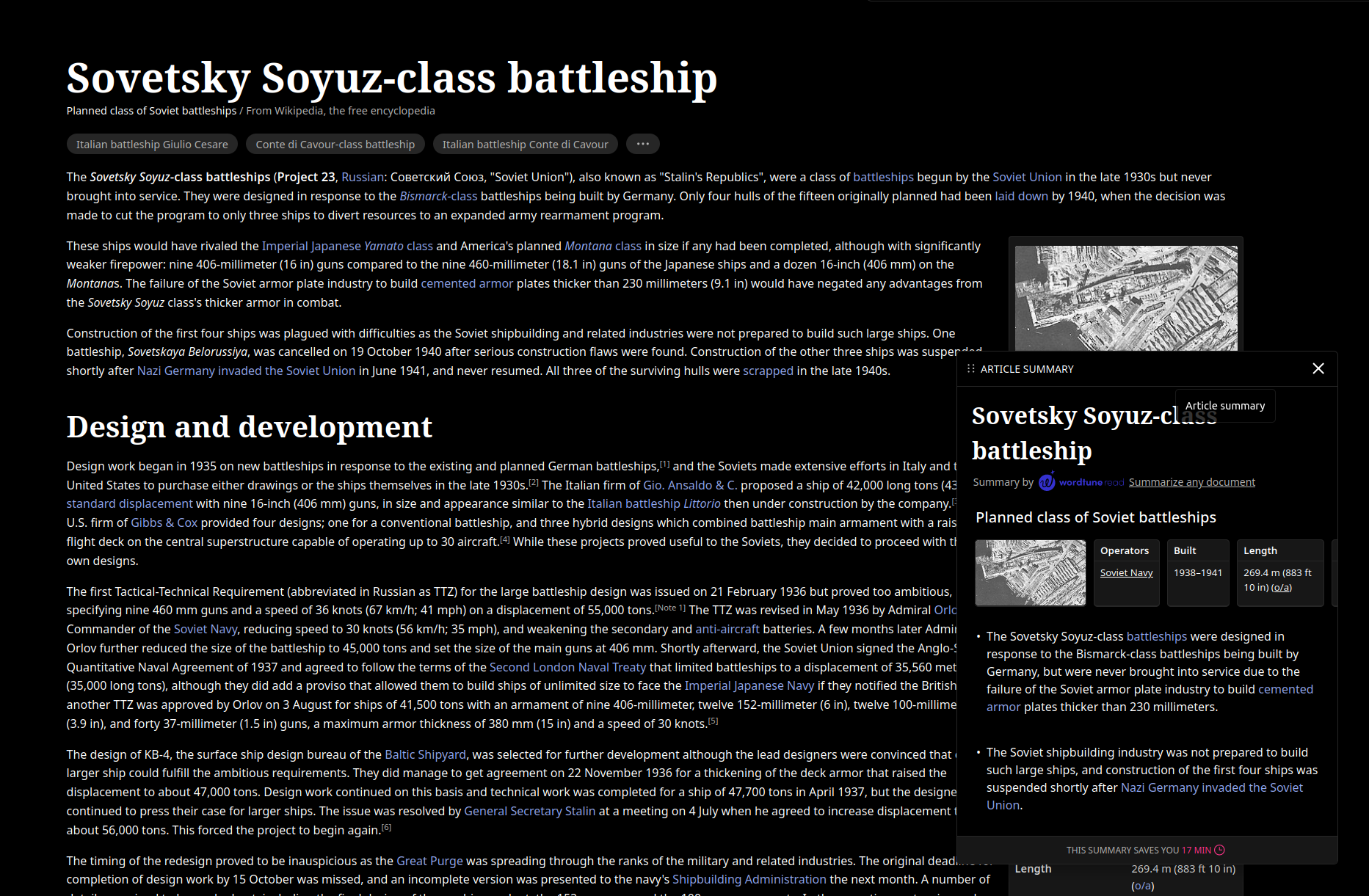Click the Wordtune Read logo
Viewport: 1369px width, 896px height.
tap(1081, 482)
